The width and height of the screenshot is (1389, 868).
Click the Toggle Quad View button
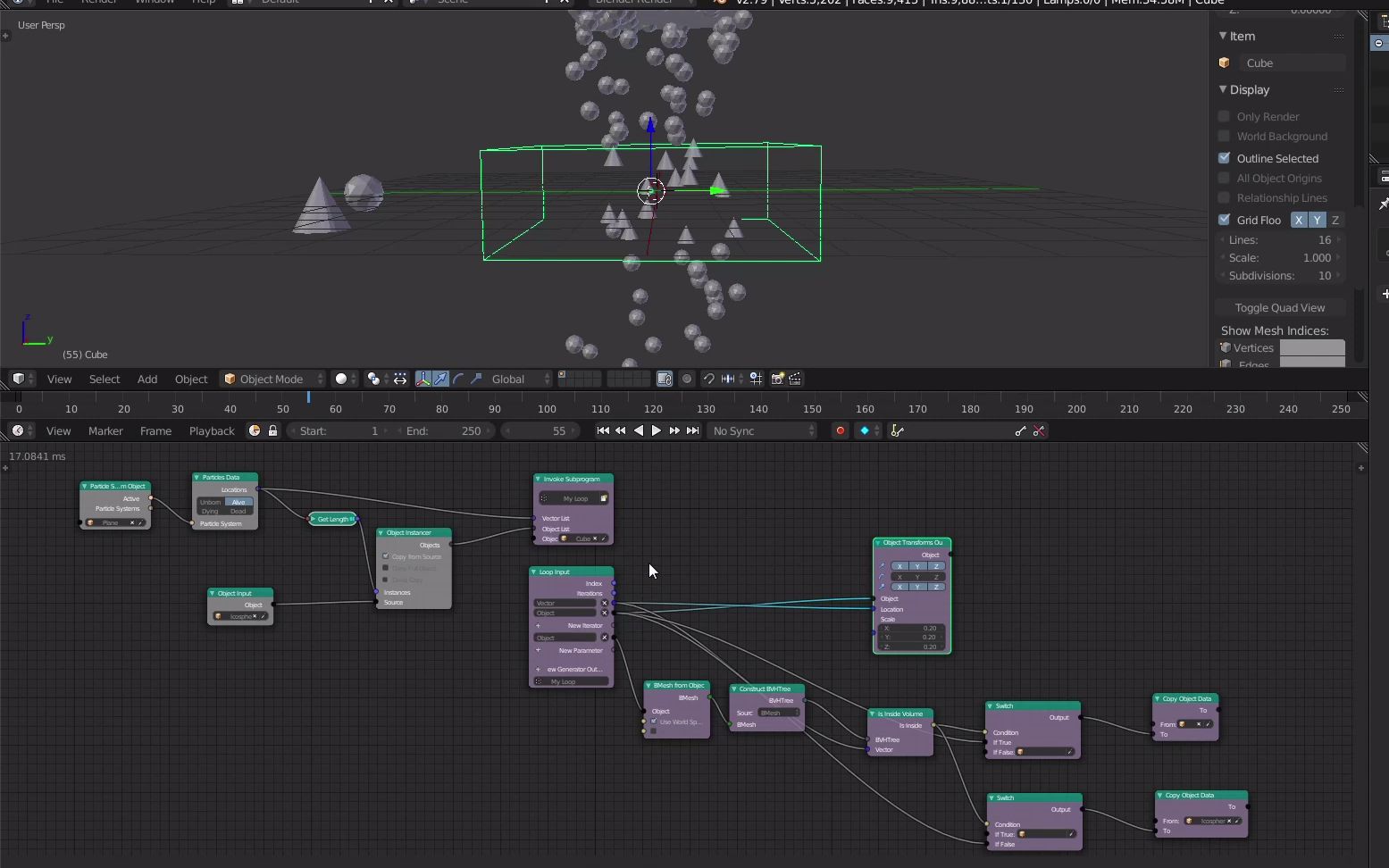1280,307
